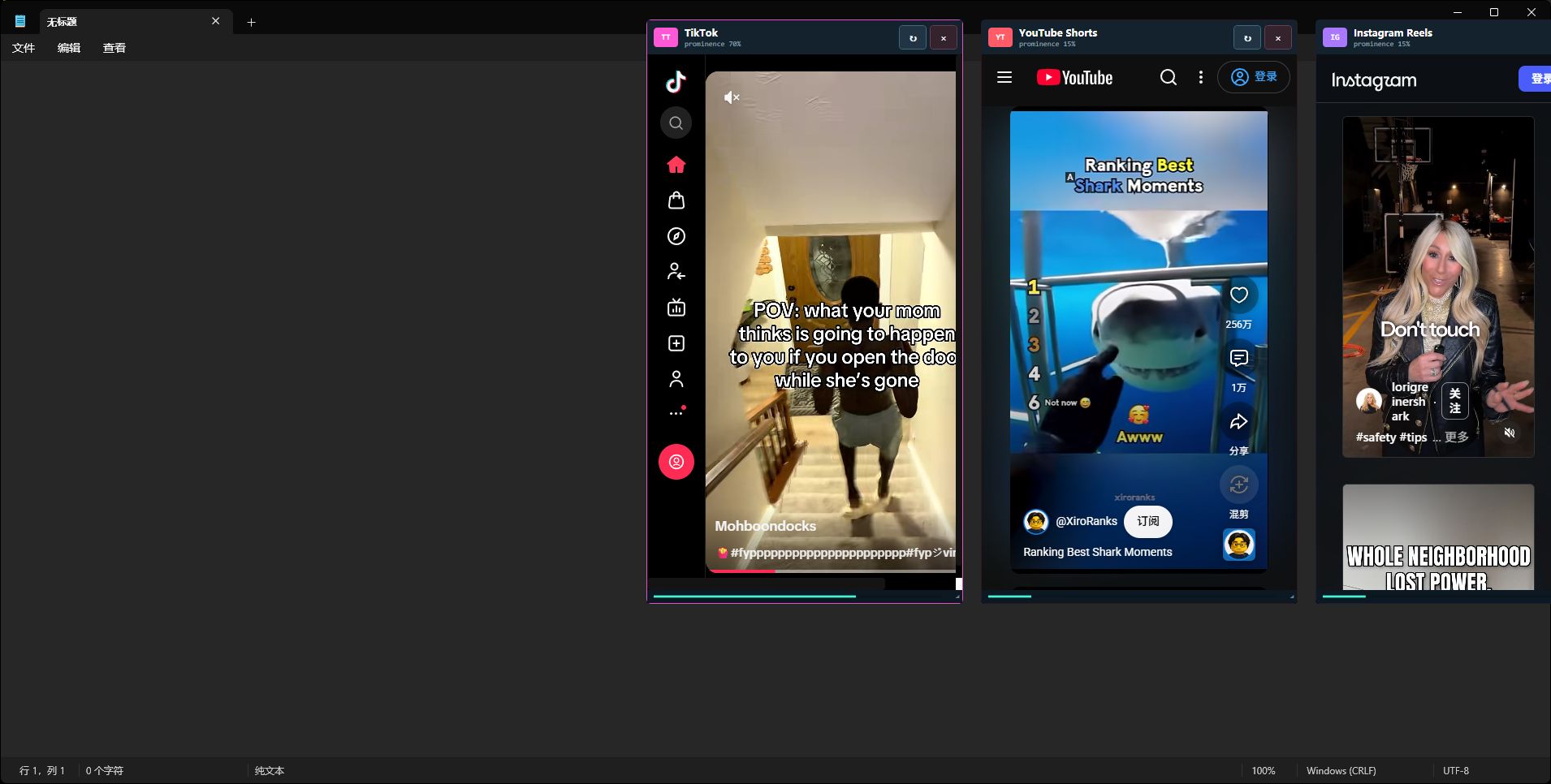Open comments on the shark Short
The width and height of the screenshot is (1551, 784).
pyautogui.click(x=1238, y=358)
